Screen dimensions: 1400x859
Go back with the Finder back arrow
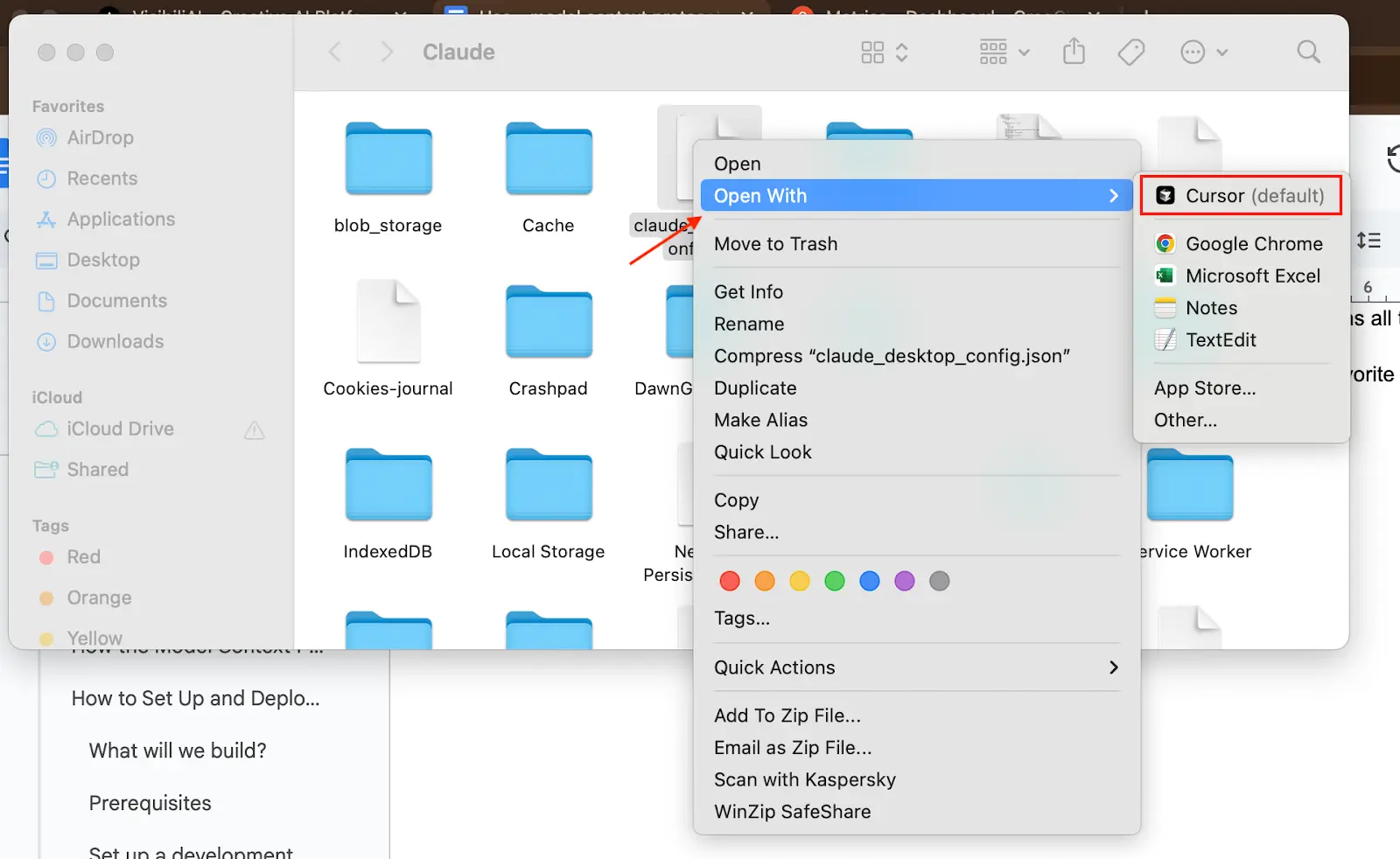pos(334,52)
